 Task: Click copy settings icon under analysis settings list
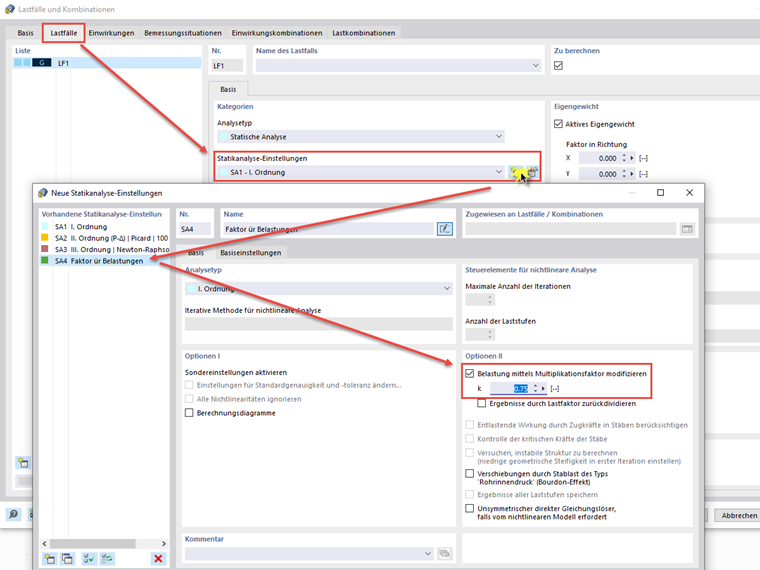pyautogui.click(x=67, y=558)
